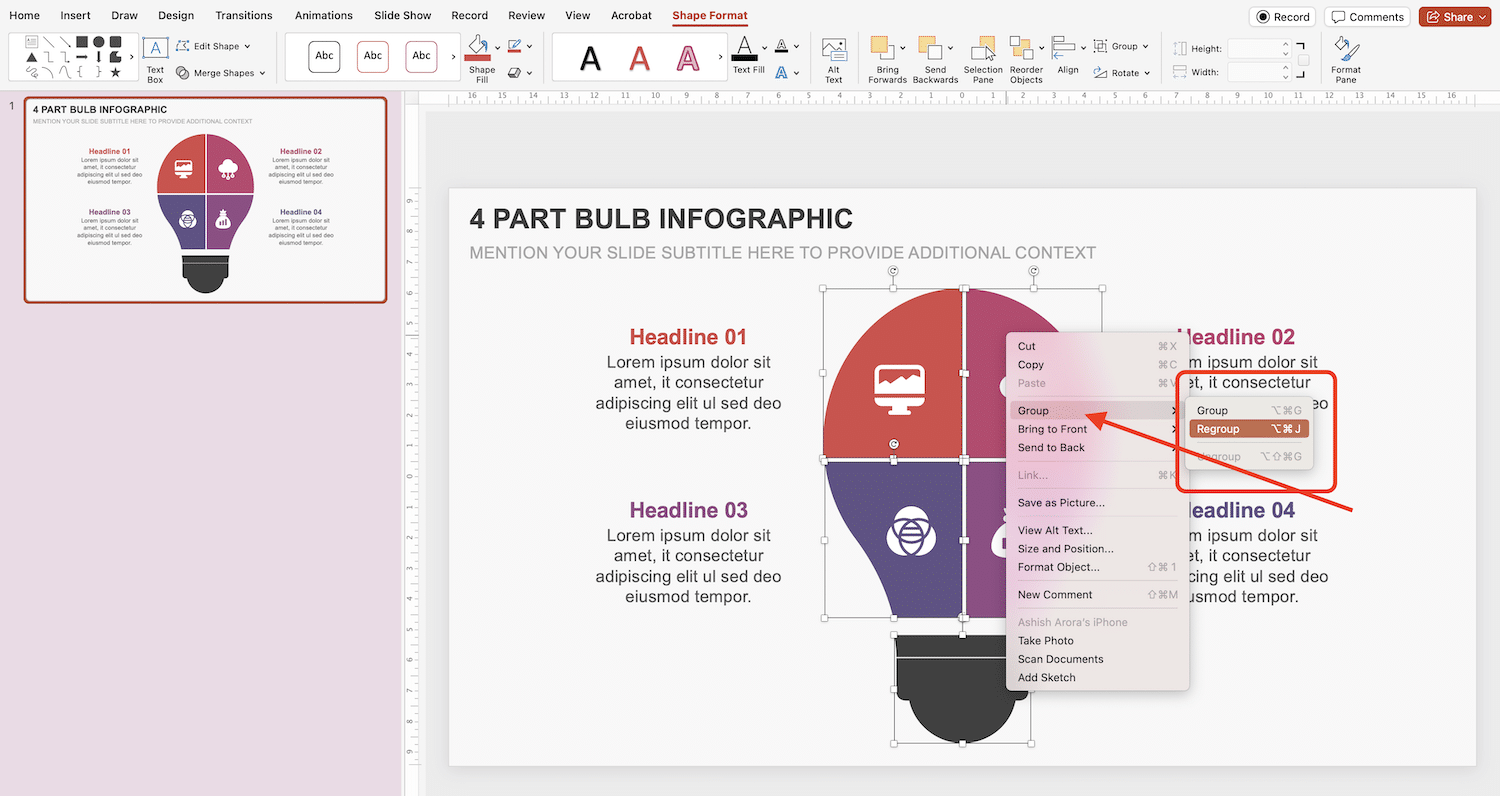
Task: Click the slide title 4 PART BULB INFOGRAPHIC
Action: click(661, 219)
